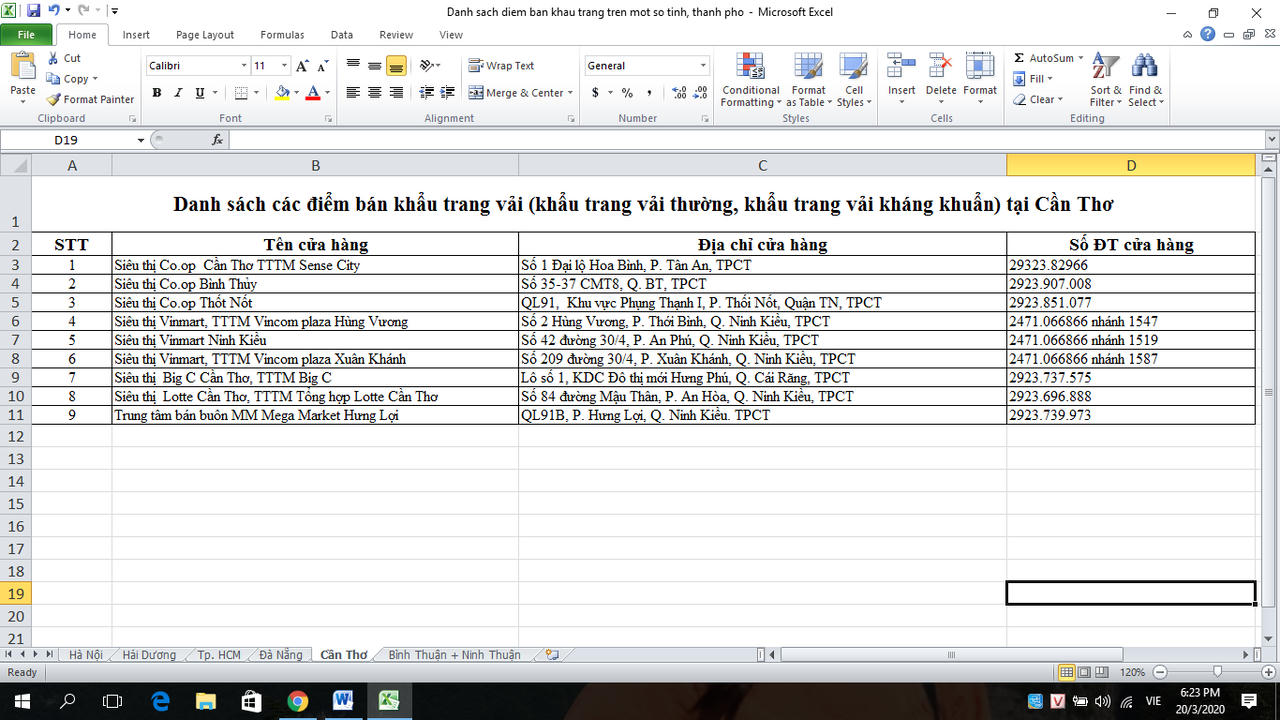Switch to Page Break Preview view
The height and width of the screenshot is (720, 1280).
[1101, 672]
